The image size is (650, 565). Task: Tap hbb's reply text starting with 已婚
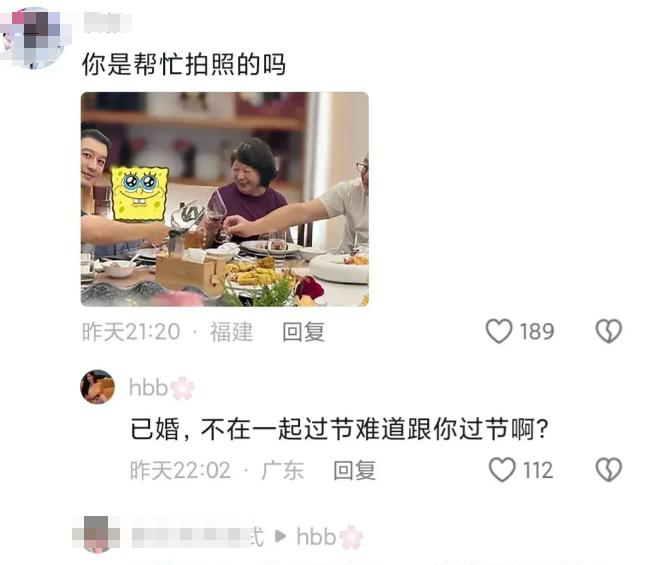pos(340,429)
